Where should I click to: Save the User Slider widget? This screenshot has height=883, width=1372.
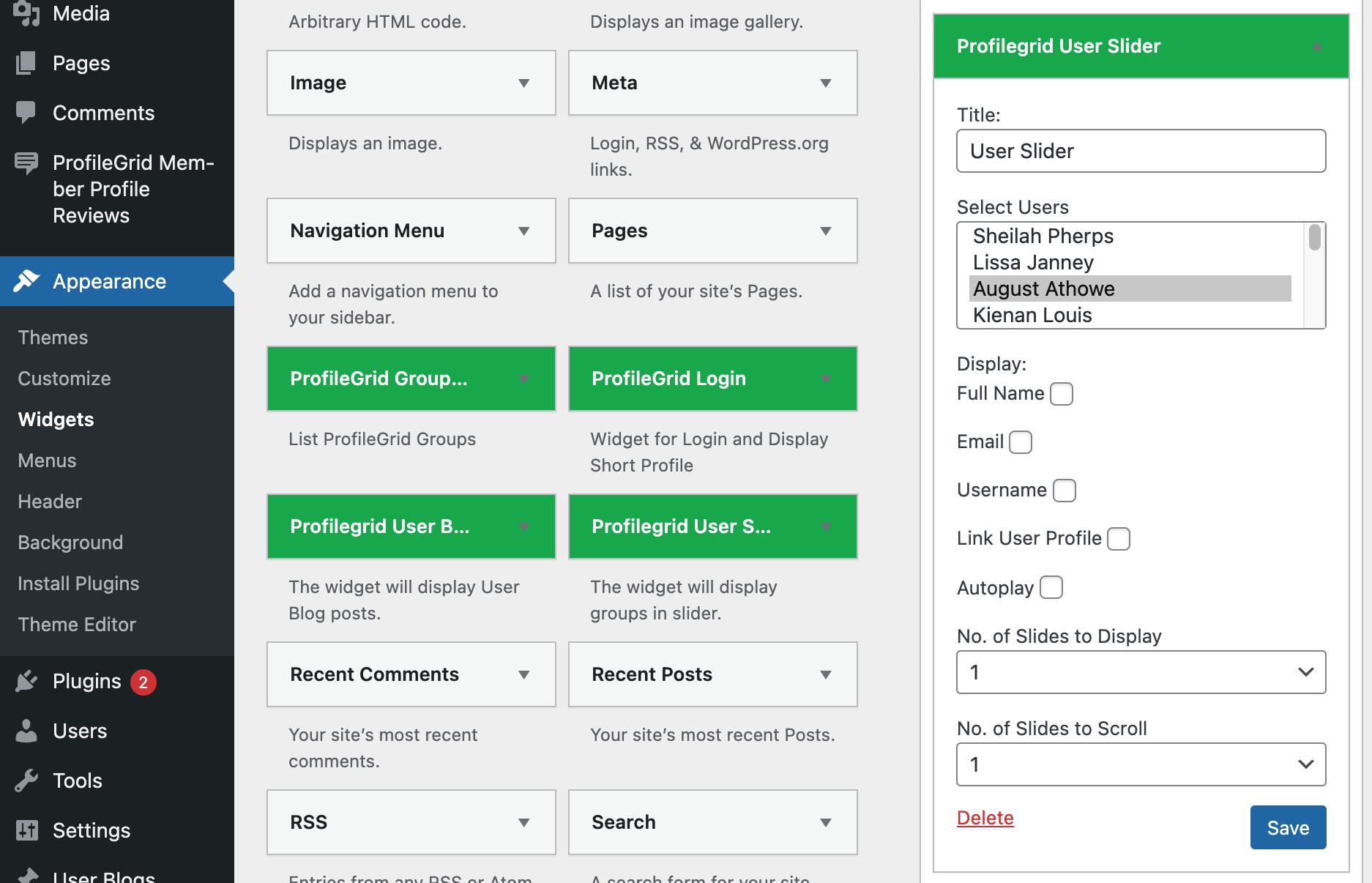(x=1288, y=827)
